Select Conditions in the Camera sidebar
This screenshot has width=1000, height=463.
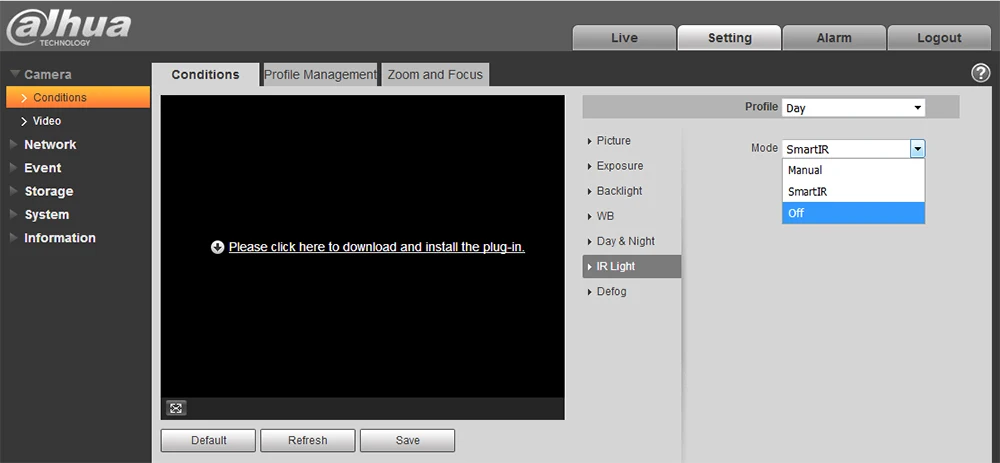click(x=78, y=98)
